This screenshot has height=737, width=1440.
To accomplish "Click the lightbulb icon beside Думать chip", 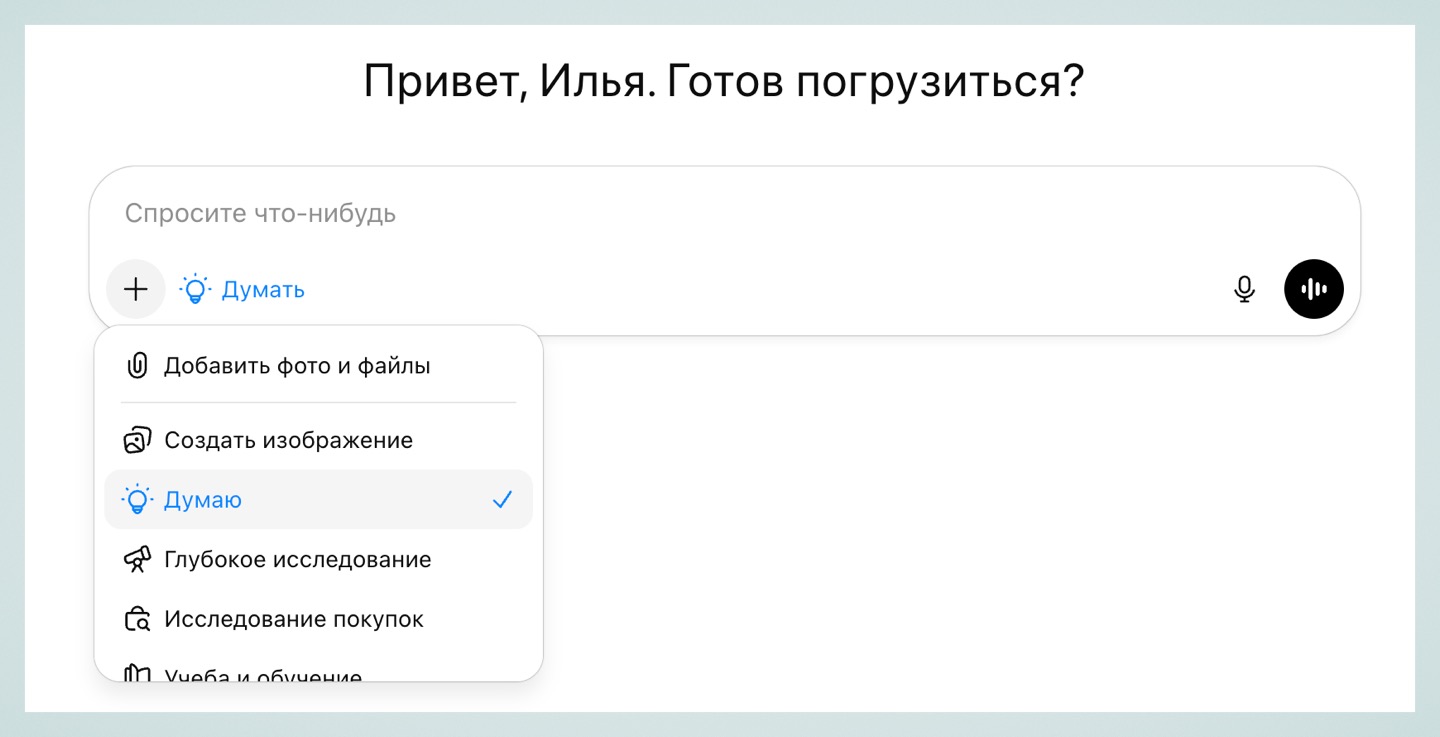I will pyautogui.click(x=195, y=290).
